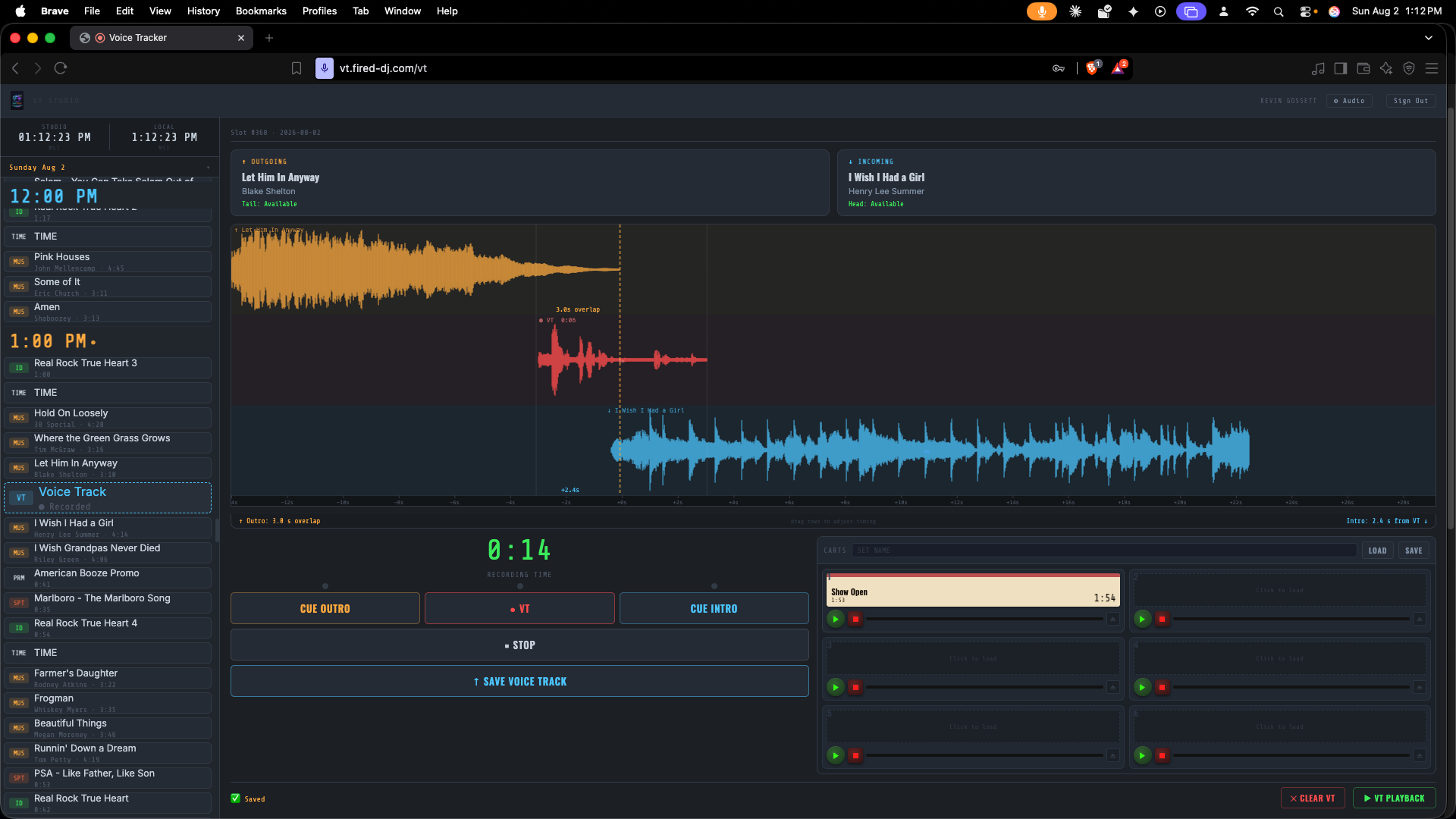Eject cart slot 6
1456x819 pixels.
click(1420, 755)
